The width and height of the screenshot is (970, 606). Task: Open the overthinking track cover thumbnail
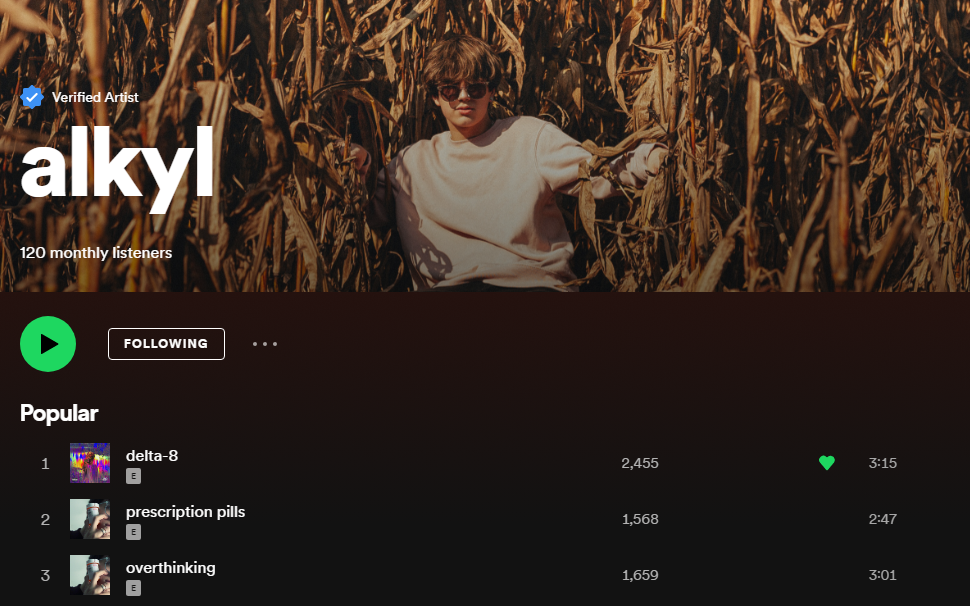[x=90, y=575]
